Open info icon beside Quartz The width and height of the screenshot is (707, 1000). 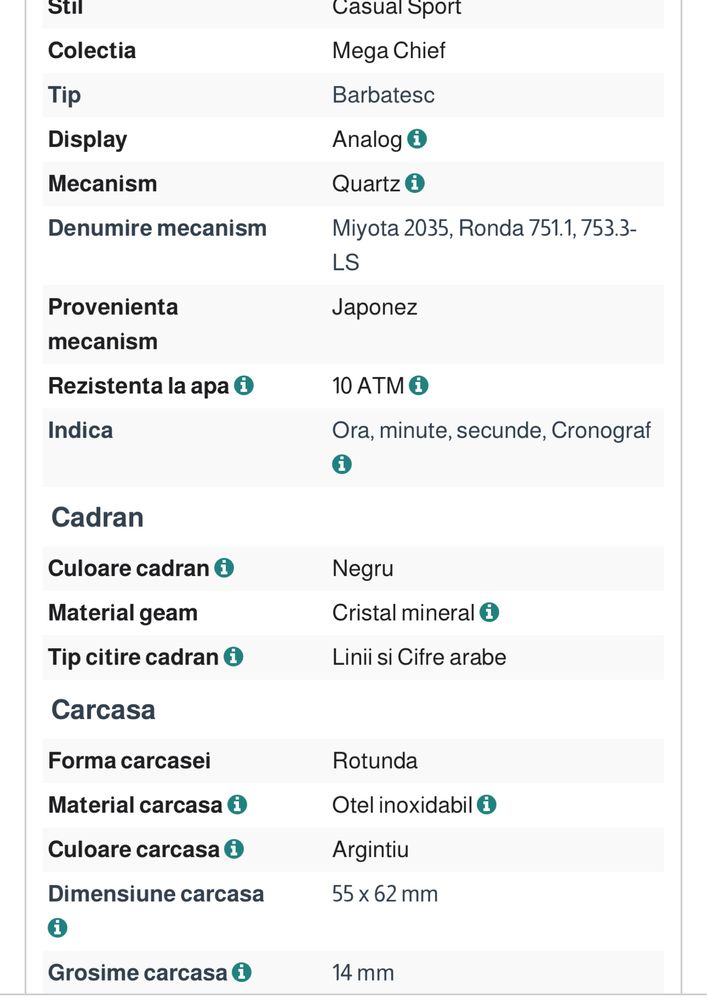[x=414, y=183]
